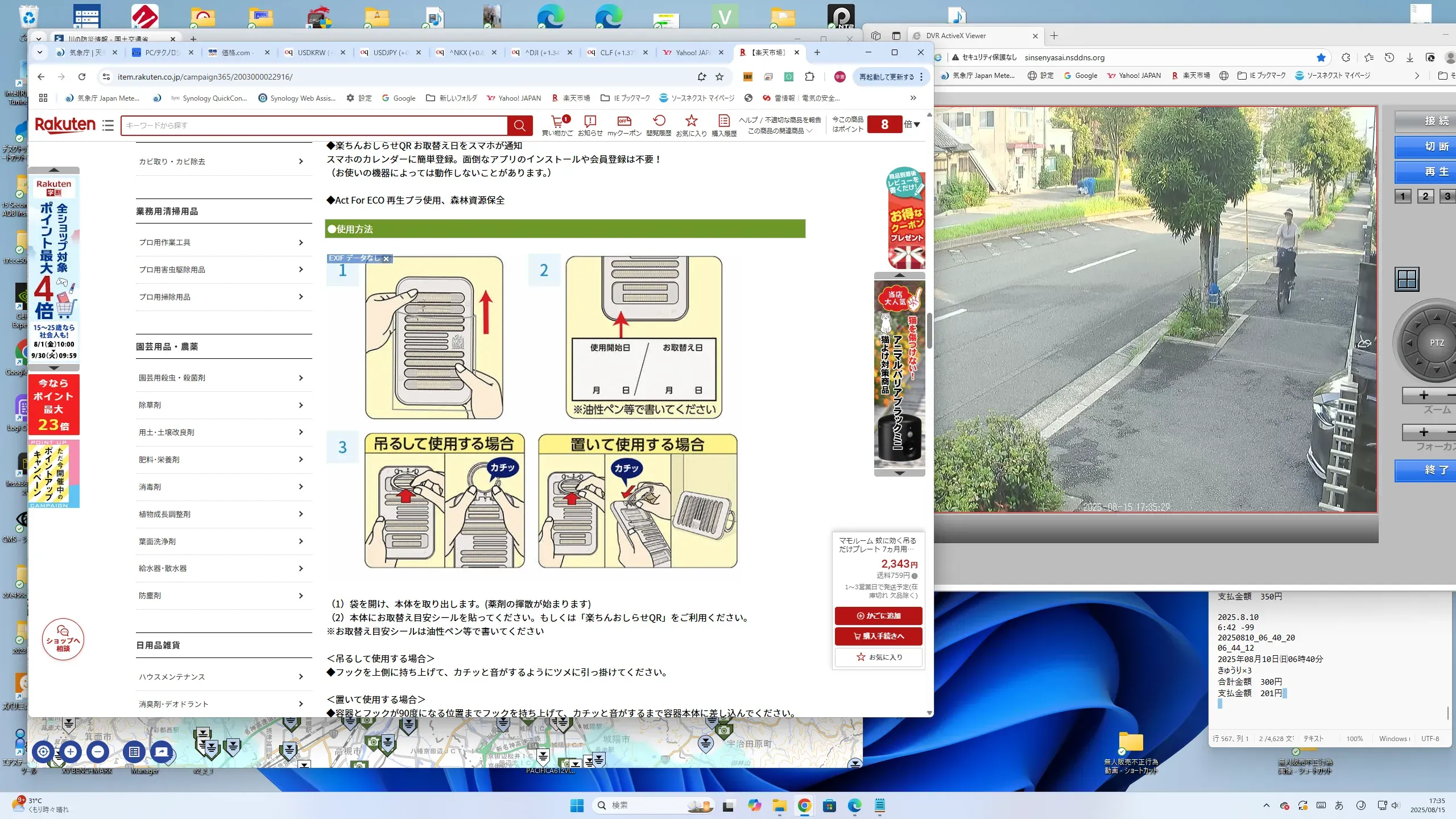Click the お気に入り star icon in header
The image size is (1456, 819).
(x=691, y=121)
